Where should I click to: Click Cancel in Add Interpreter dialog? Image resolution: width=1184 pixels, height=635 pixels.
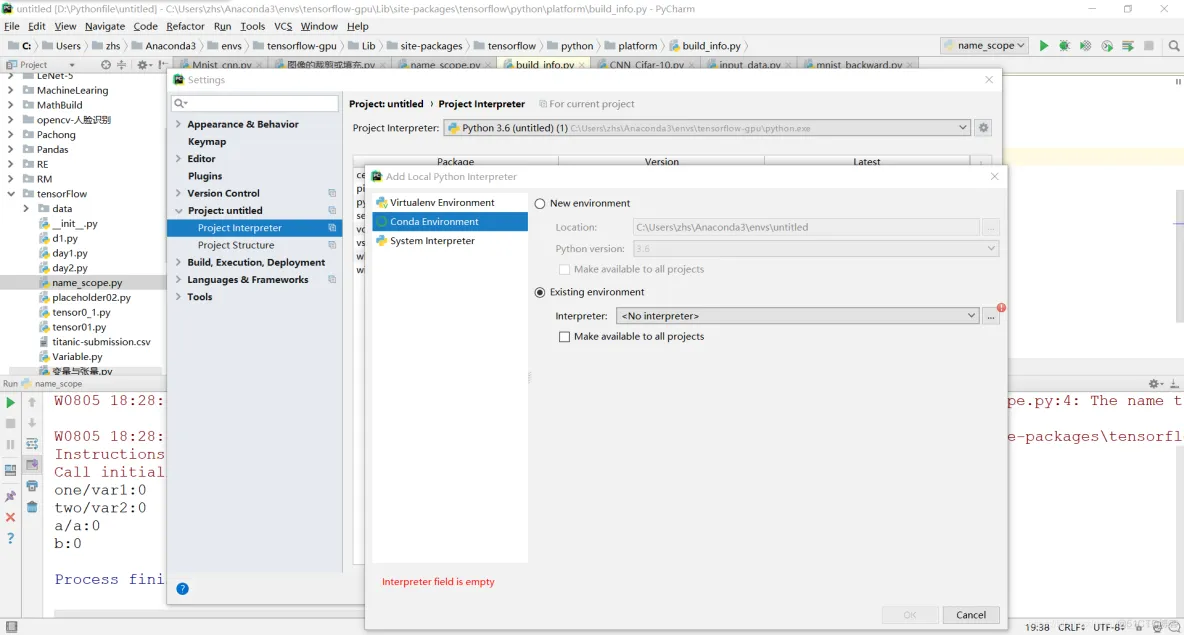click(970, 615)
